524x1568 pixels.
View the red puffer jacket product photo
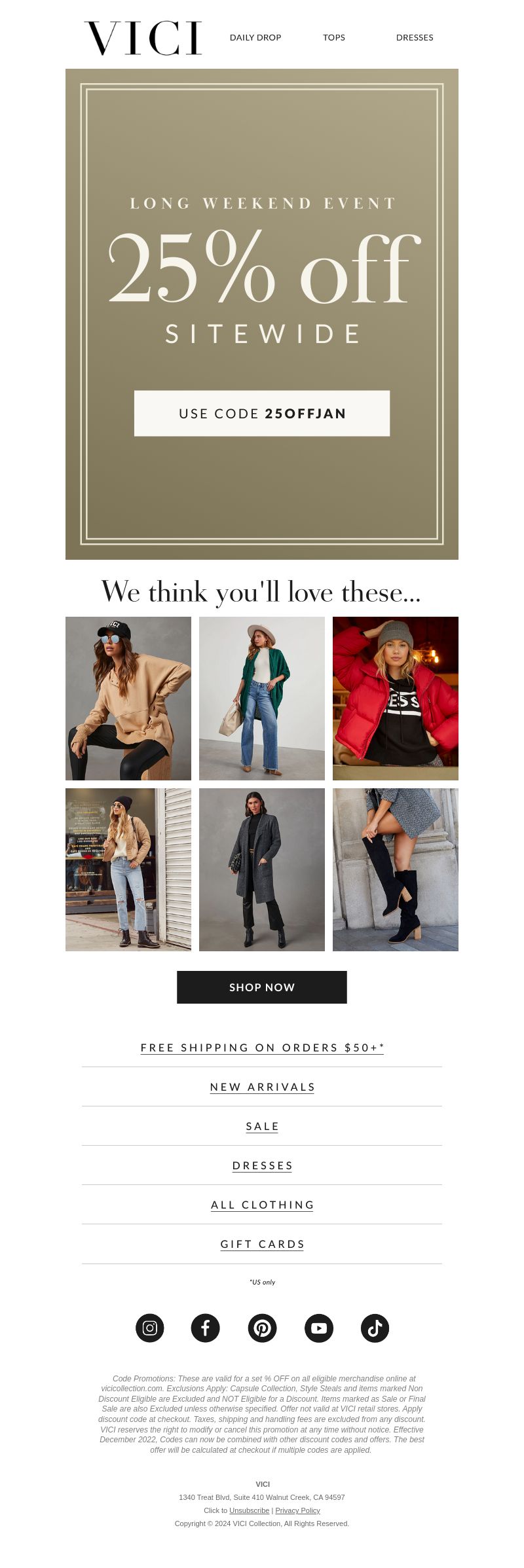point(396,699)
